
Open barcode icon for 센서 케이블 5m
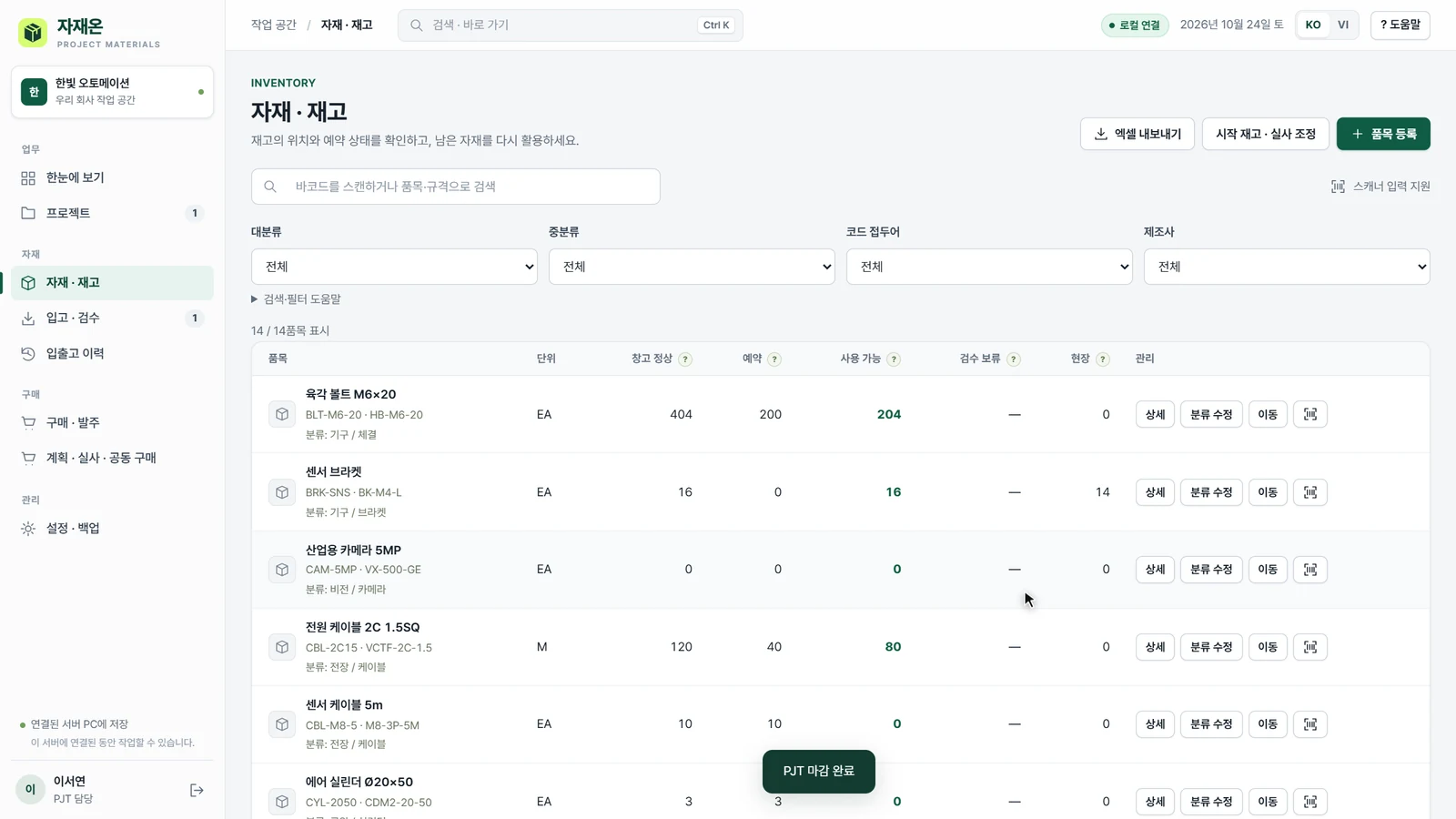[x=1310, y=724]
